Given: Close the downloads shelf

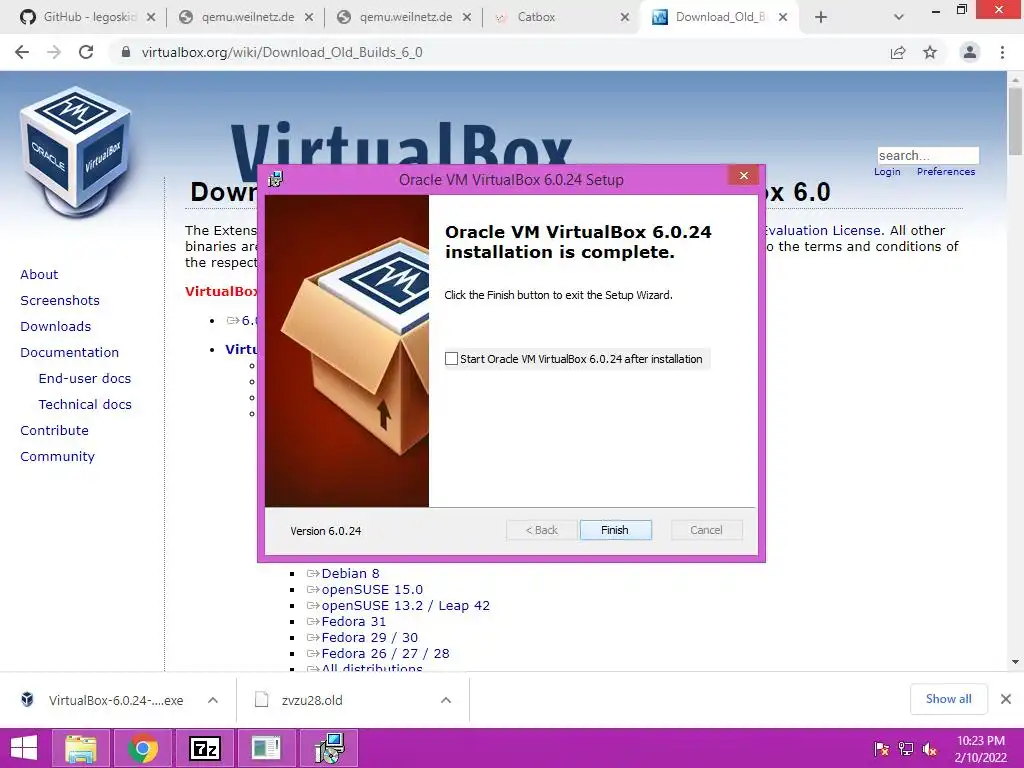Looking at the screenshot, I should tap(1006, 699).
